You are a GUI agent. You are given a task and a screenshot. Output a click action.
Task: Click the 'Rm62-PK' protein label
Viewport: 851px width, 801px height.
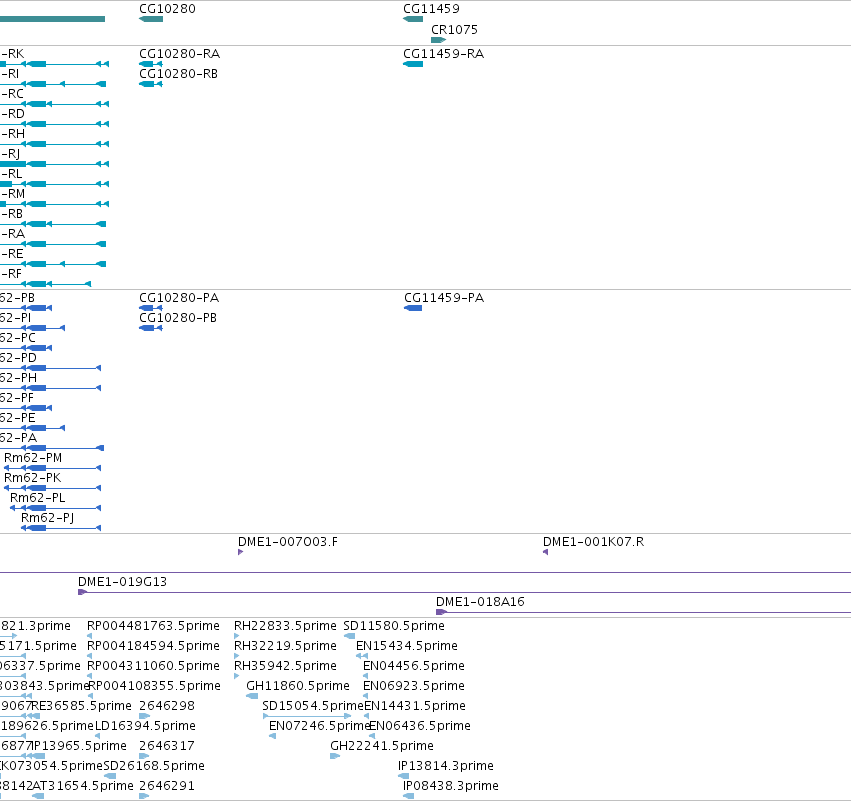click(x=33, y=478)
